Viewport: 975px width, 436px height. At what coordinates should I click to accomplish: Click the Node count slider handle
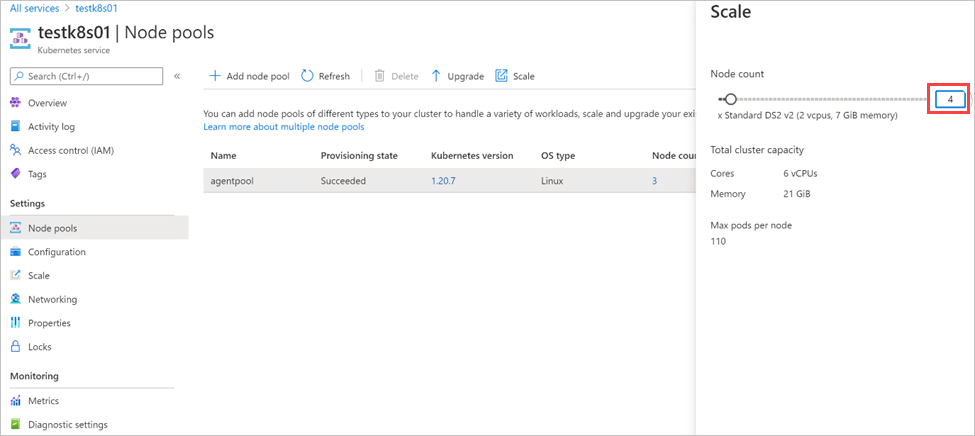click(731, 99)
